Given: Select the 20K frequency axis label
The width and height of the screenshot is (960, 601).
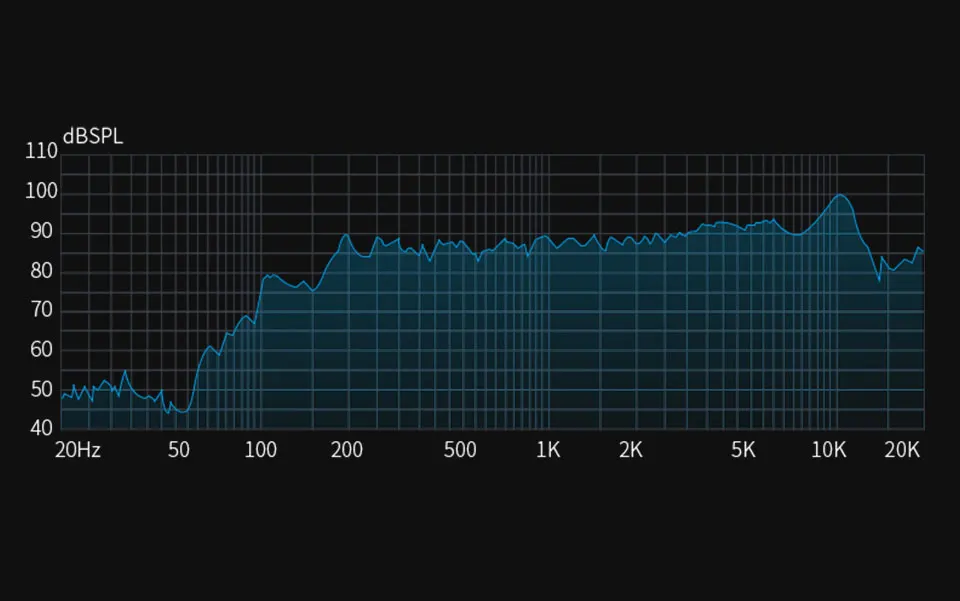Looking at the screenshot, I should [902, 450].
